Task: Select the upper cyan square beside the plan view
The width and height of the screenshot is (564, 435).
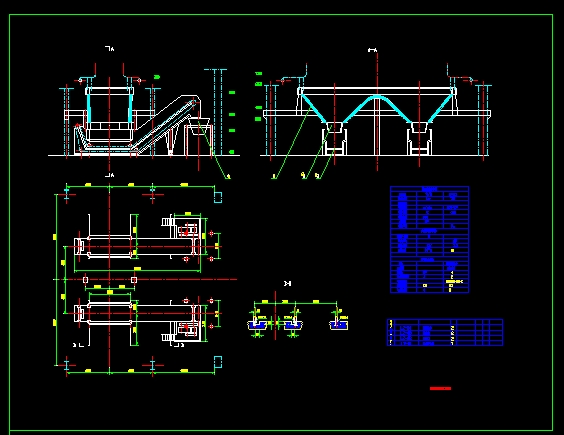Action: [218, 197]
